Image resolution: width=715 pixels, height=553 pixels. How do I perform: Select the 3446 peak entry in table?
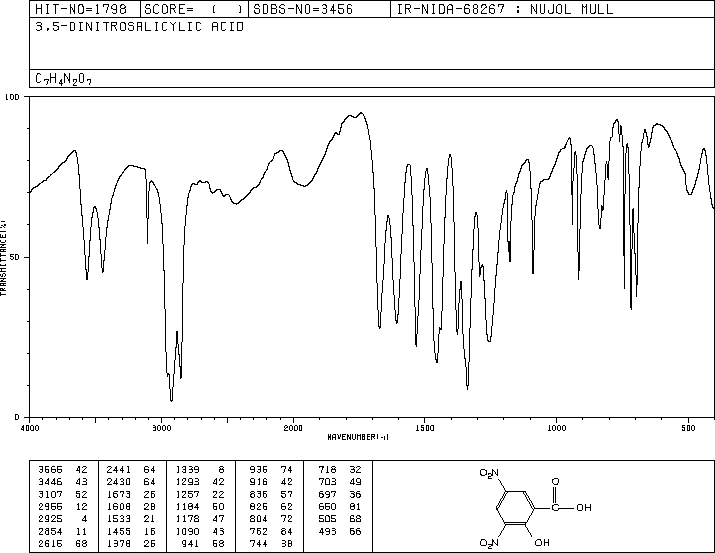point(62,482)
